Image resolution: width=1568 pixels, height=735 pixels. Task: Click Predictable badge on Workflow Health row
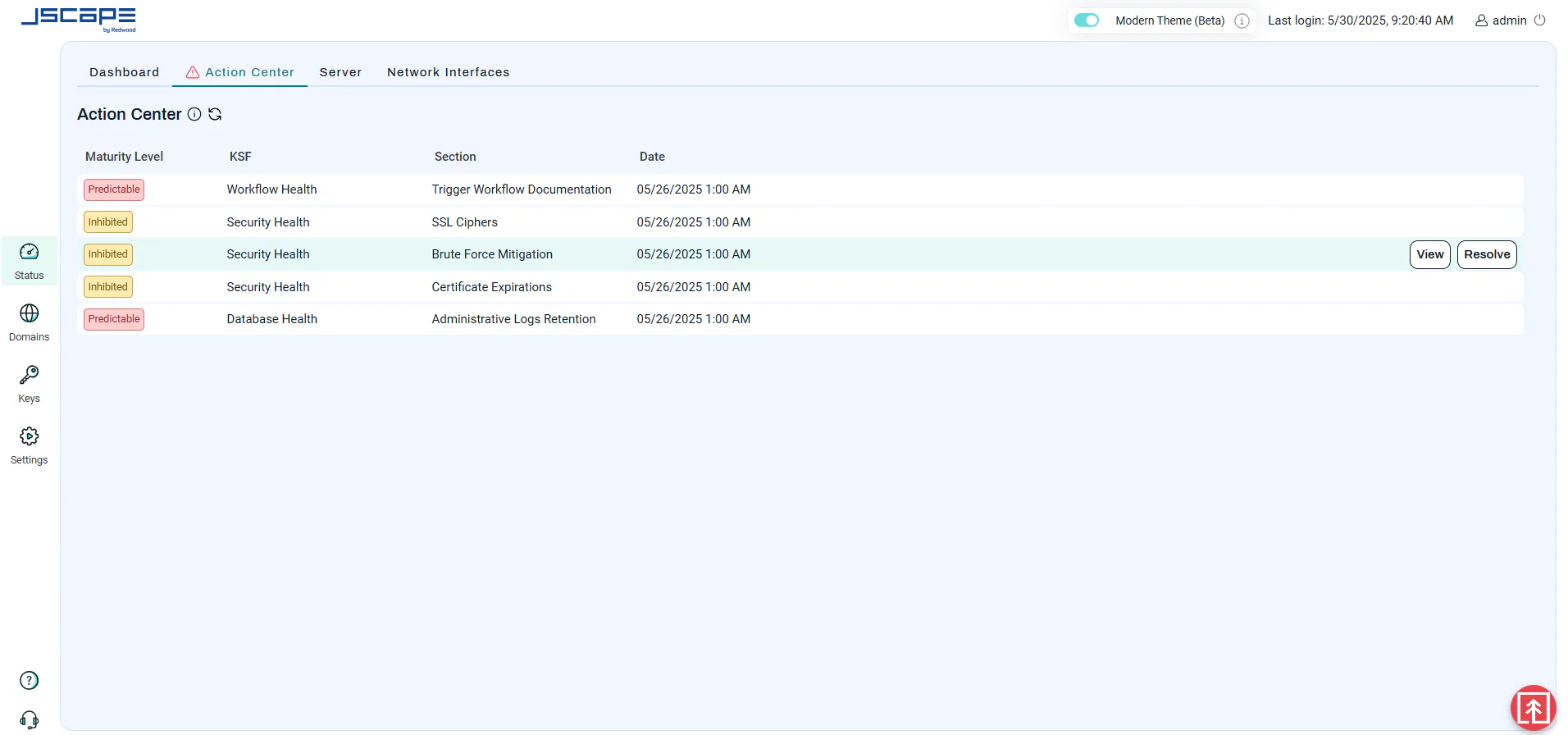click(x=114, y=189)
